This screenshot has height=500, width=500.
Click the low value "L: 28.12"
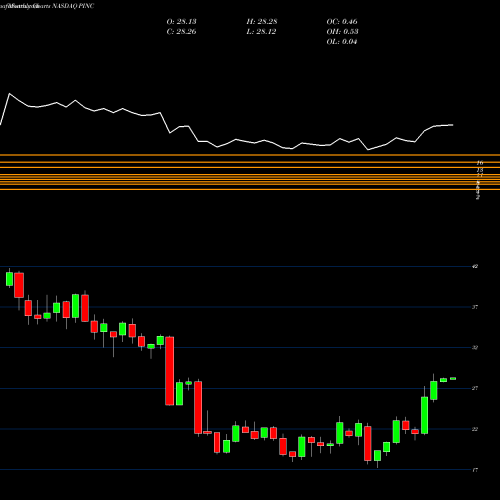pos(261,32)
